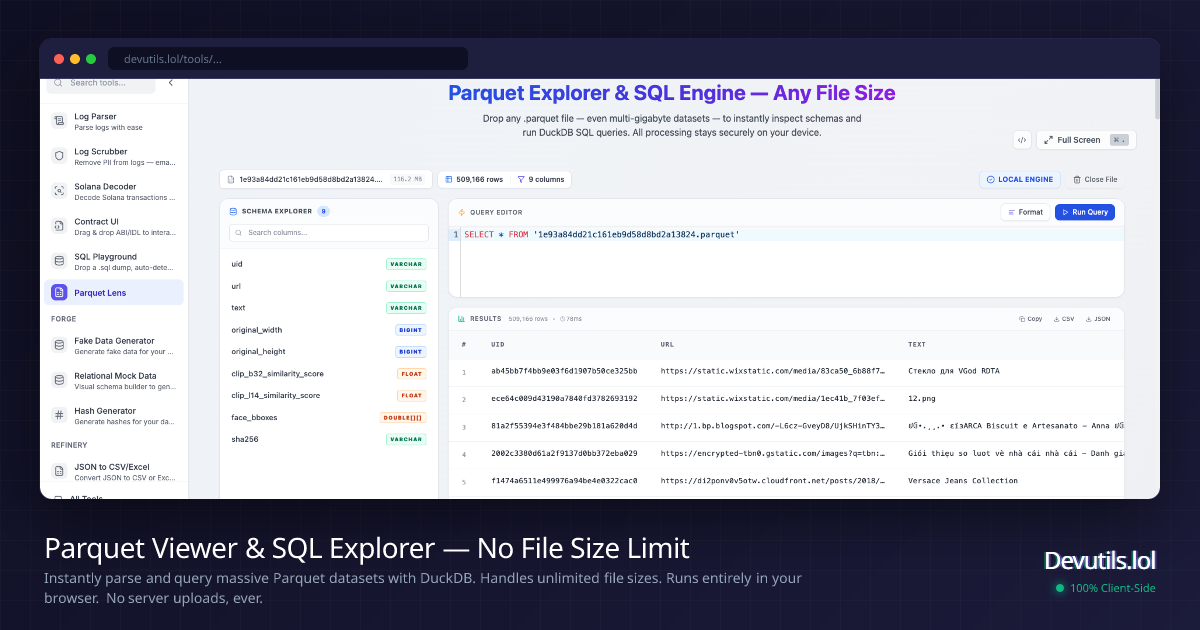The height and width of the screenshot is (630, 1200).
Task: Click the JSON to CSV/Excel icon
Action: (x=59, y=470)
